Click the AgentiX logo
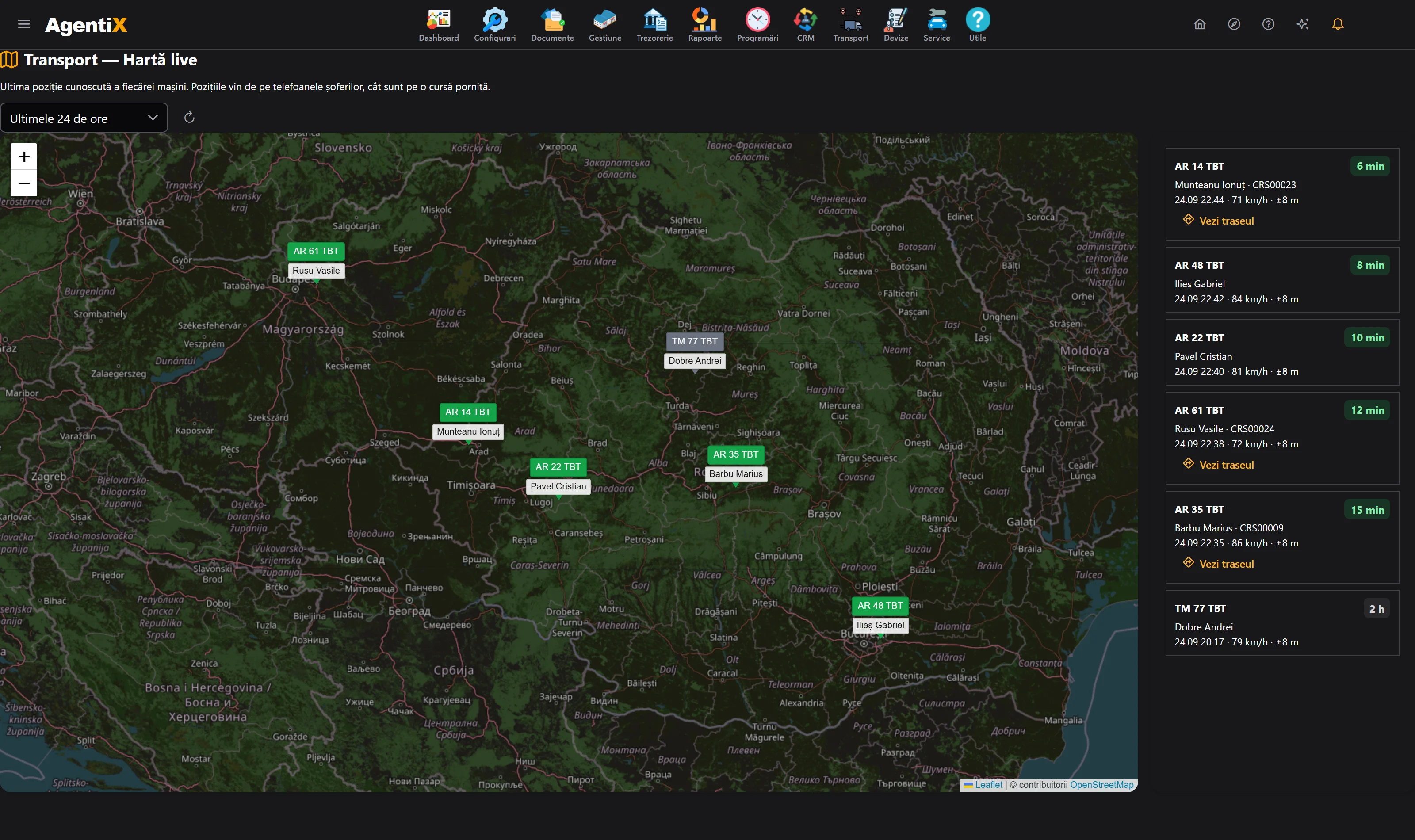 [86, 25]
